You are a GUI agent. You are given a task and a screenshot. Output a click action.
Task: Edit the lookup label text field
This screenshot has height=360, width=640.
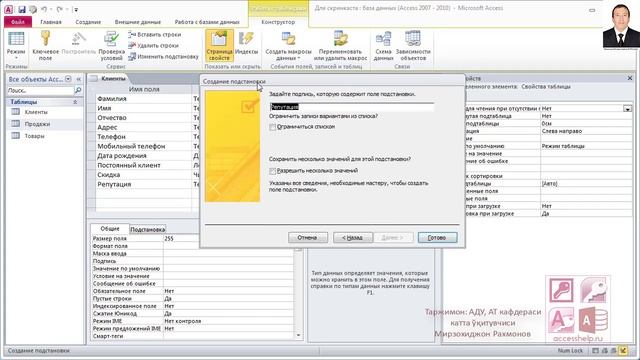[351, 107]
